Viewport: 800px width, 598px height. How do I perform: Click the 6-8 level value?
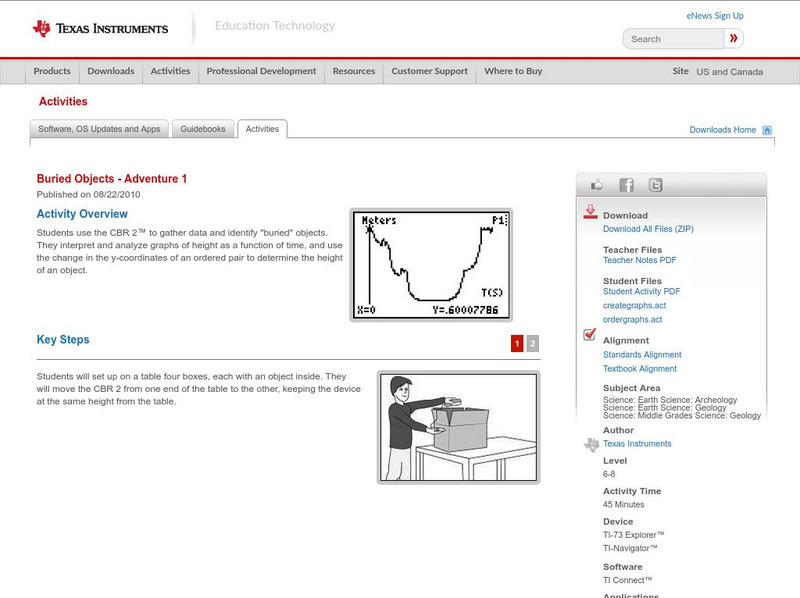click(x=609, y=474)
